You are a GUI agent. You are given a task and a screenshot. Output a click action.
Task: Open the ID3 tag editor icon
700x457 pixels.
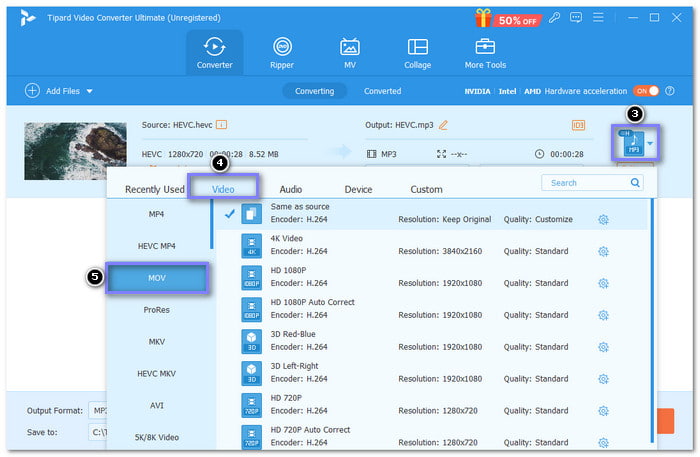click(x=578, y=125)
